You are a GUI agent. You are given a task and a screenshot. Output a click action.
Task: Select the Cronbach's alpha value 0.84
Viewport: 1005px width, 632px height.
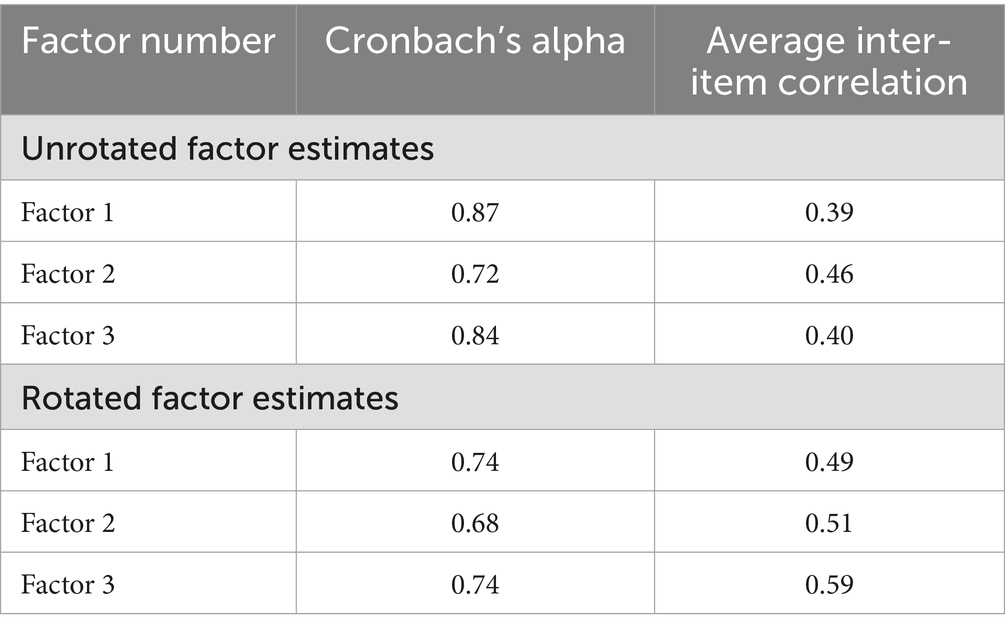475,335
